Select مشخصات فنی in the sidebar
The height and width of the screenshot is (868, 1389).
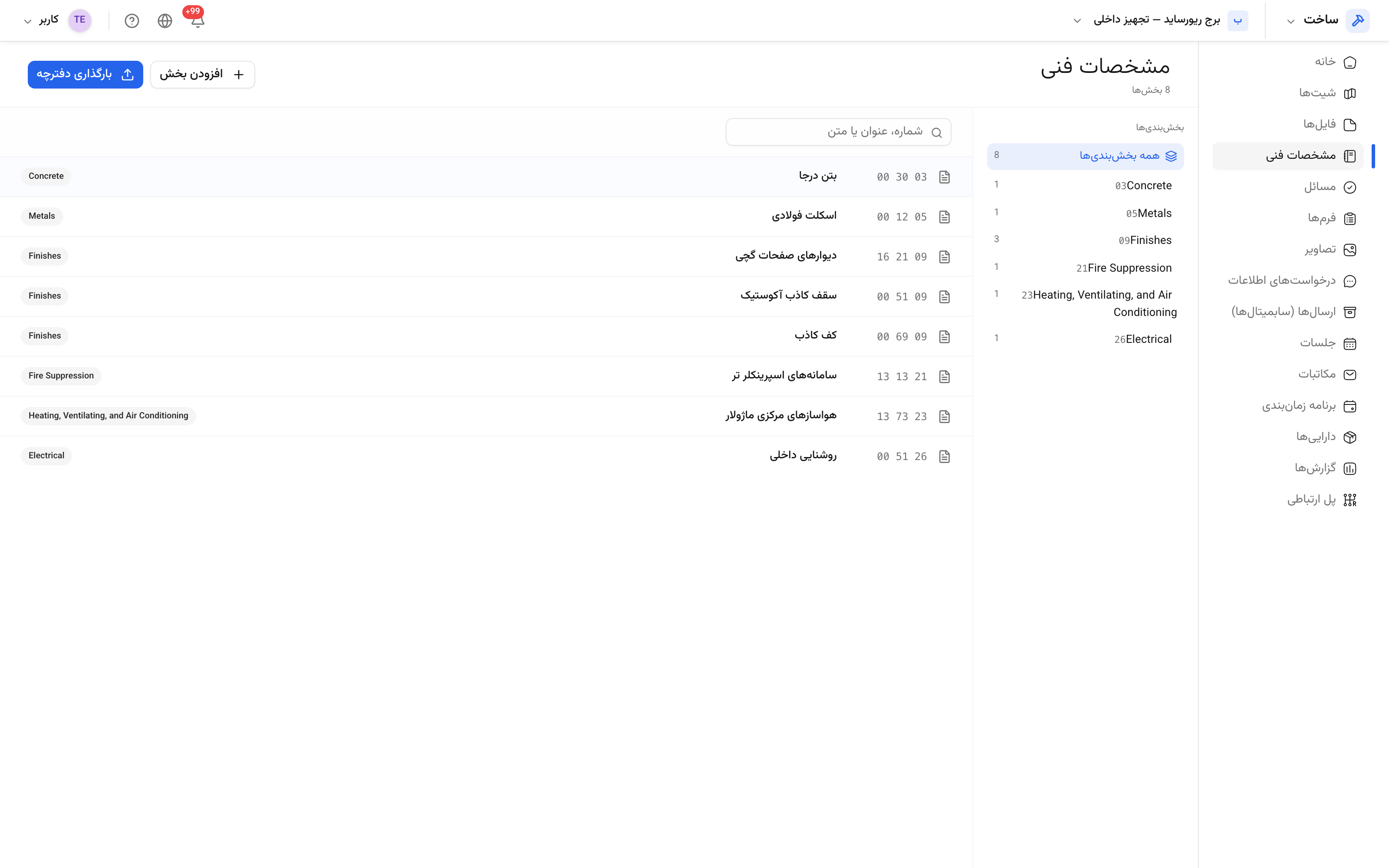pos(1287,155)
